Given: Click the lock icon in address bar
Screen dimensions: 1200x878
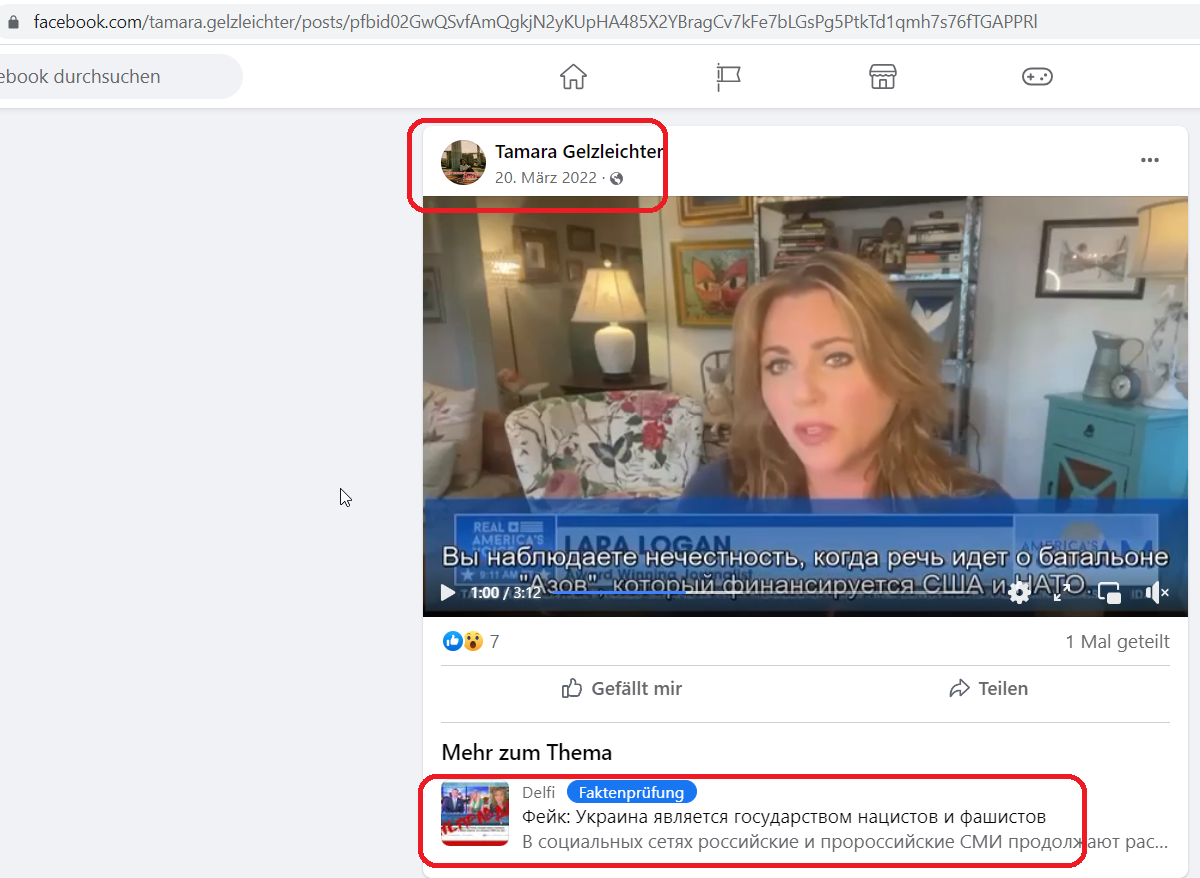Looking at the screenshot, I should (13, 22).
